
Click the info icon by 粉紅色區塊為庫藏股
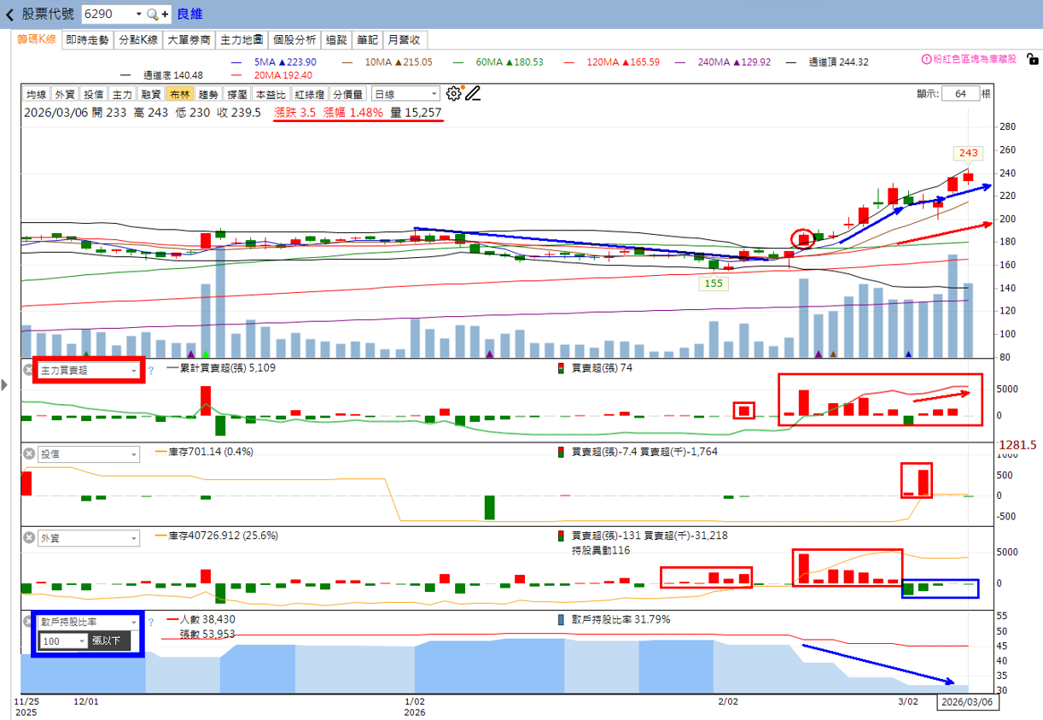click(926, 59)
